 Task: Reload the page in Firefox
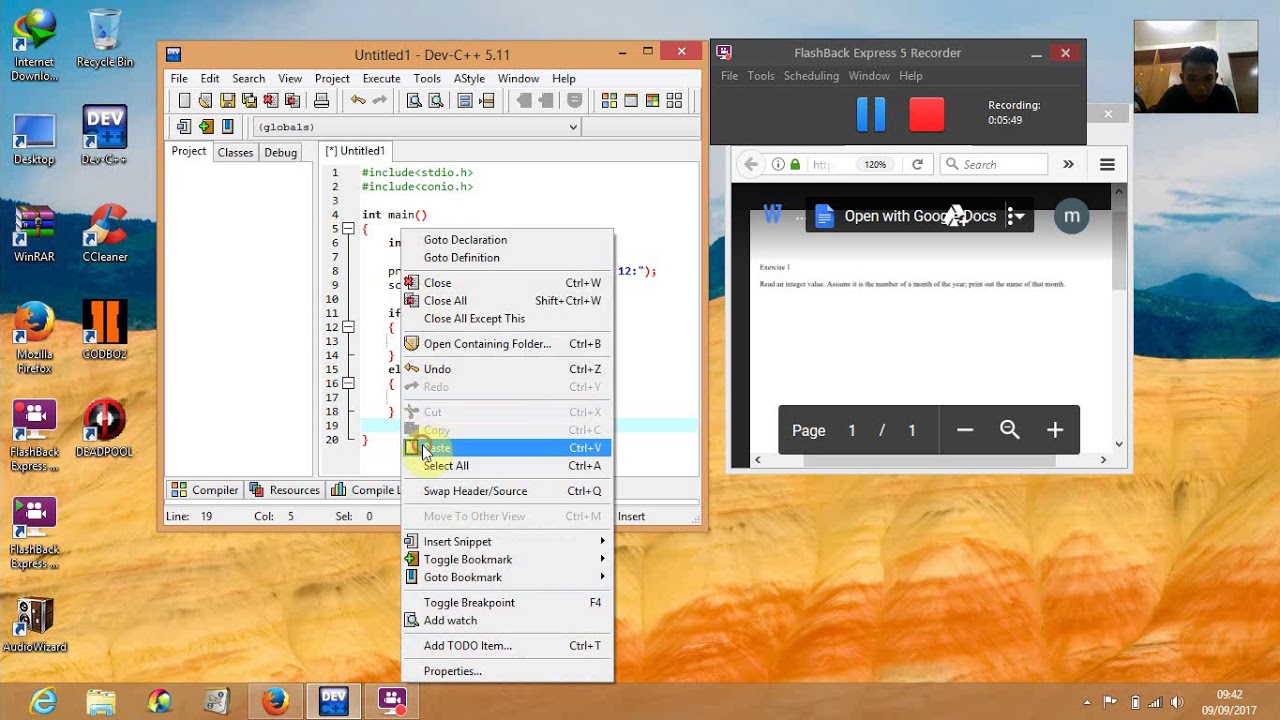point(917,164)
